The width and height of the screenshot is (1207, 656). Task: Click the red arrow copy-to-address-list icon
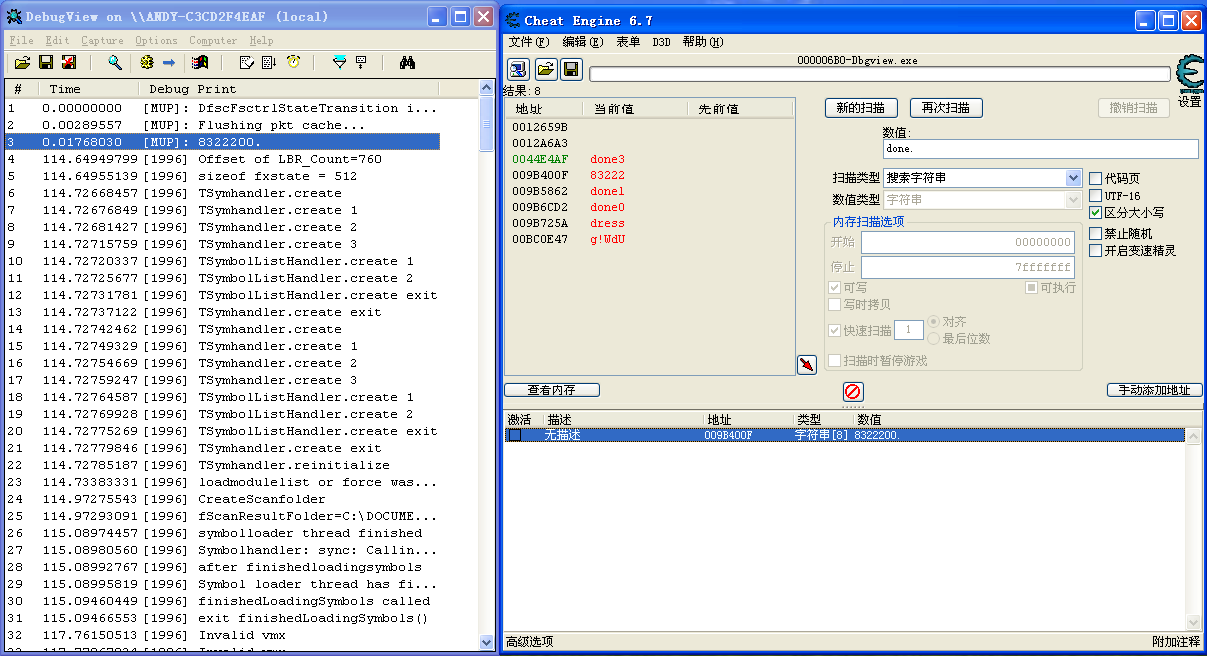[807, 365]
